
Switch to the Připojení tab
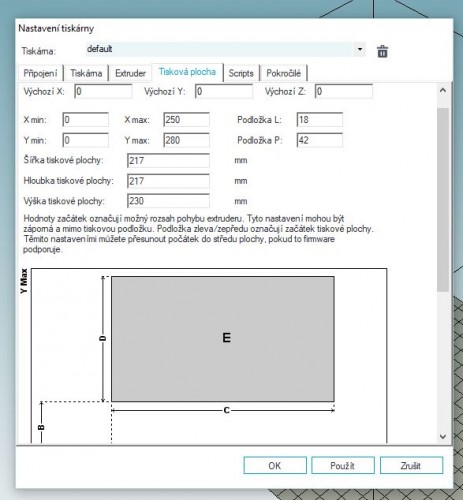click(40, 73)
